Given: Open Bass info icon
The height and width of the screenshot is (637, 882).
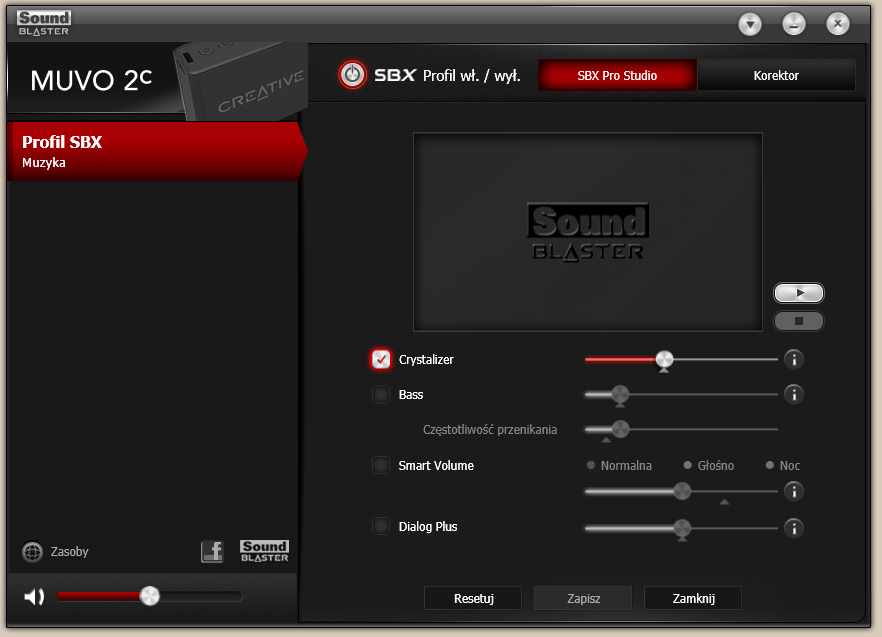Looking at the screenshot, I should 794,394.
